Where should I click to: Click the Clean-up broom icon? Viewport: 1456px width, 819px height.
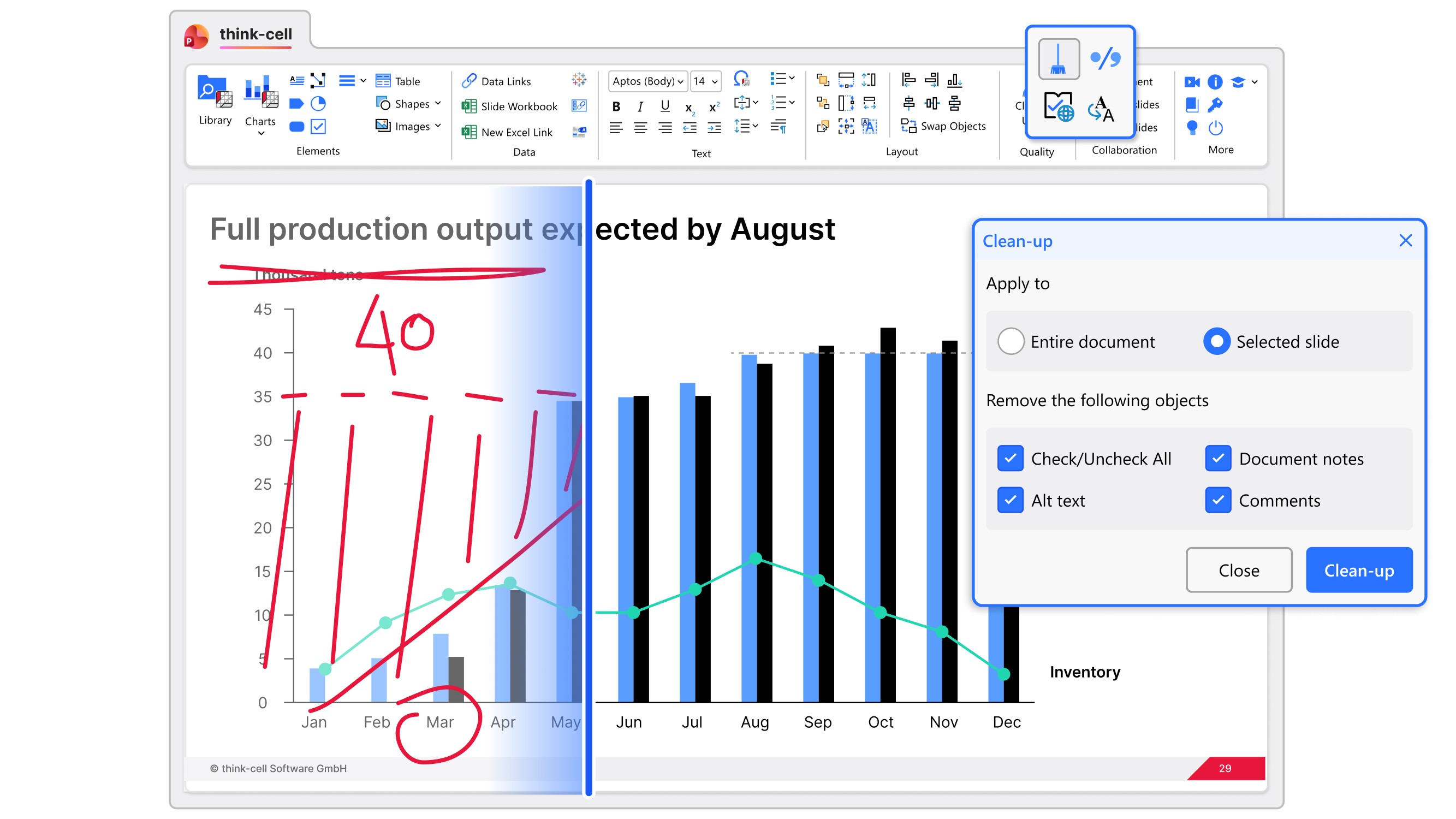point(1058,59)
